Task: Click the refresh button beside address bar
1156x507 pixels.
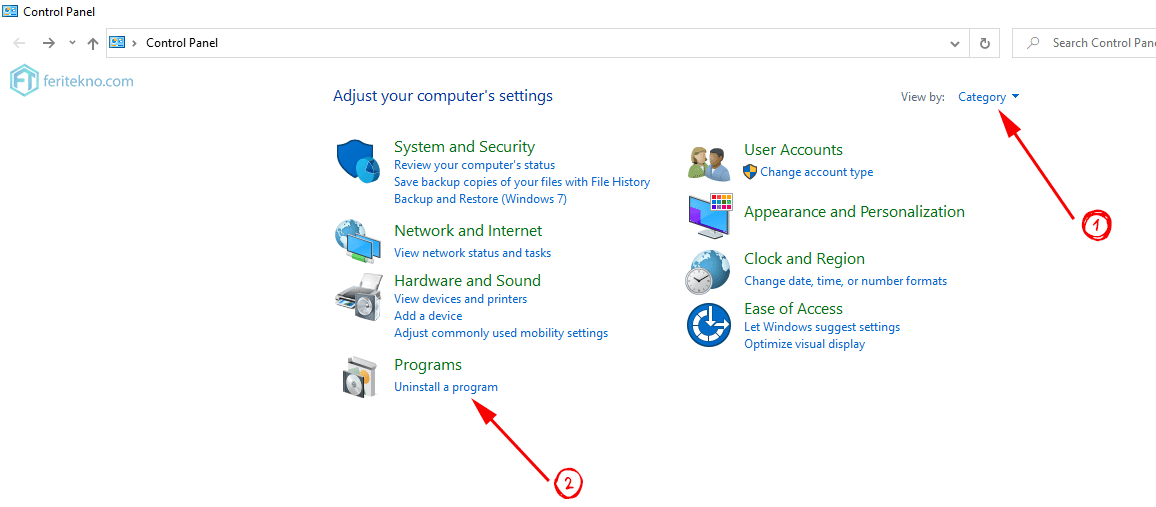Action: tap(984, 43)
